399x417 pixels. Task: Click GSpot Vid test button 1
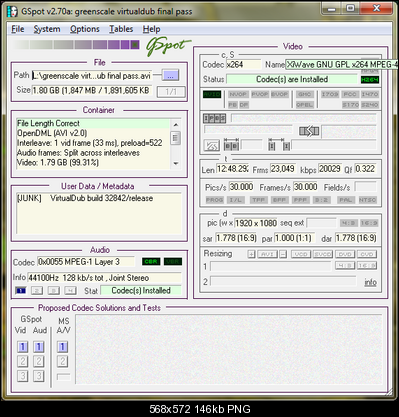(22, 347)
